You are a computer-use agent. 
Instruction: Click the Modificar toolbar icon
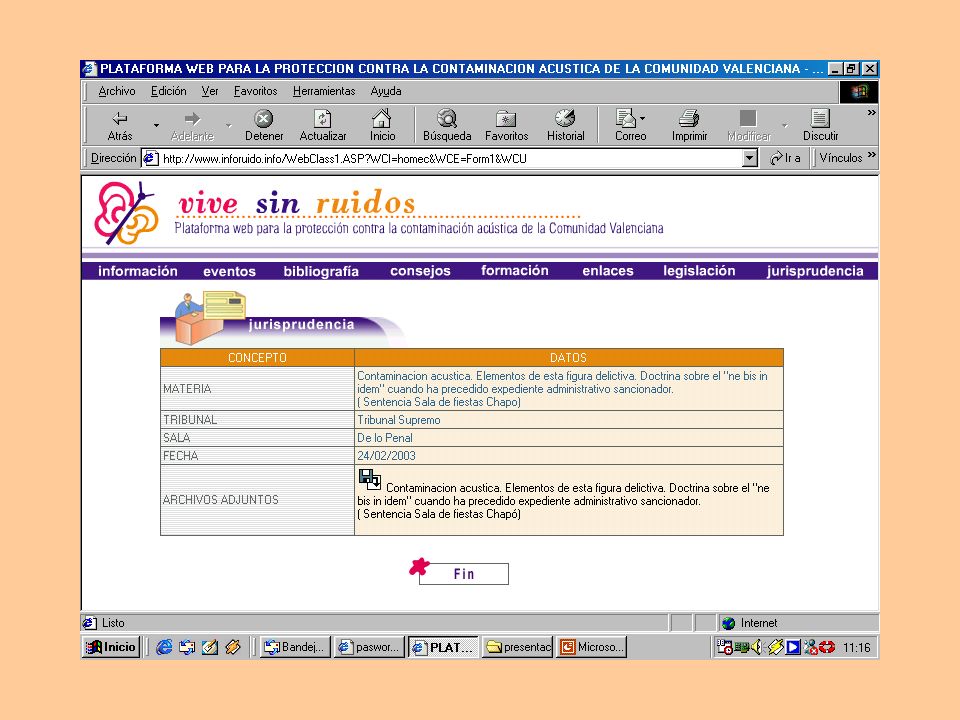[x=748, y=126]
